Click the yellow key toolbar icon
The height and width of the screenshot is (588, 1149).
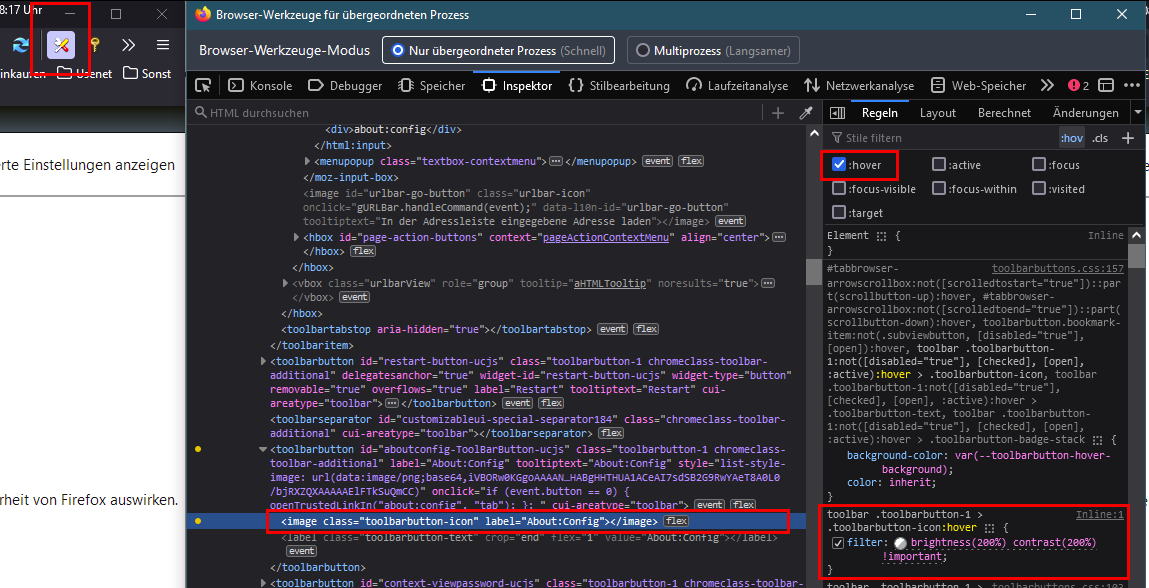(x=95, y=45)
